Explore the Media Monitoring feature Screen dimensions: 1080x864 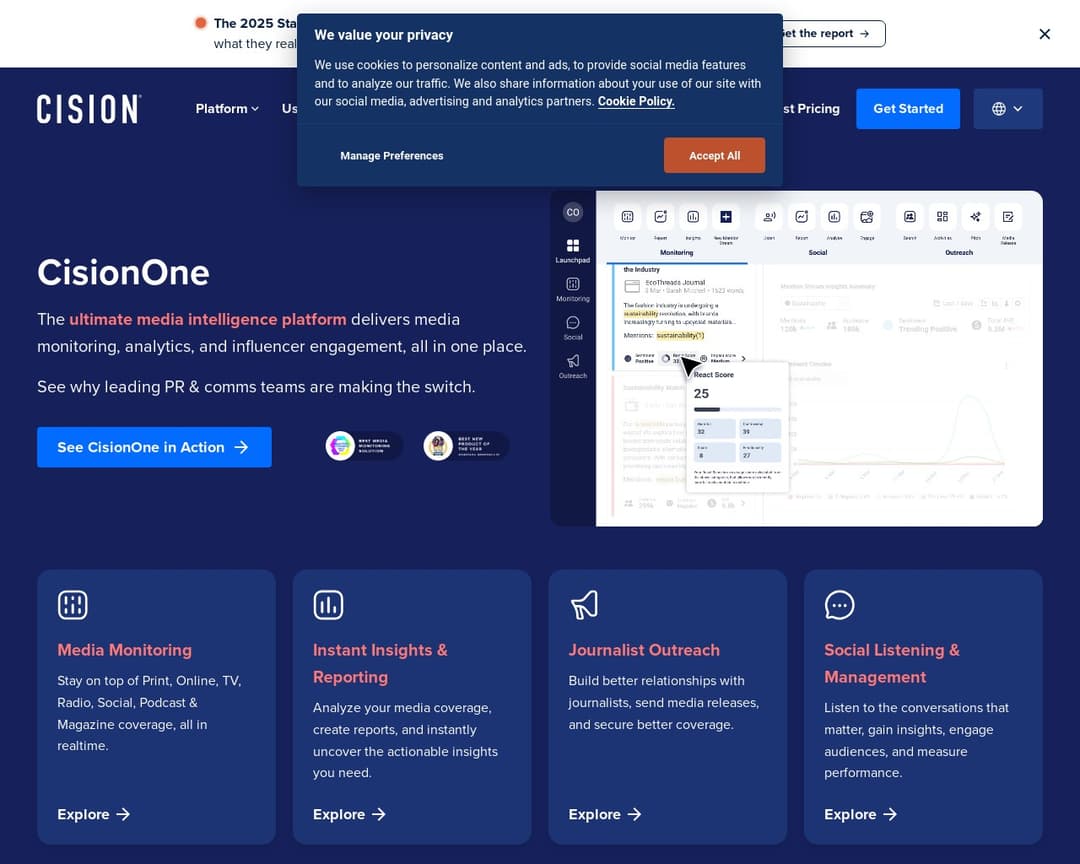point(94,814)
